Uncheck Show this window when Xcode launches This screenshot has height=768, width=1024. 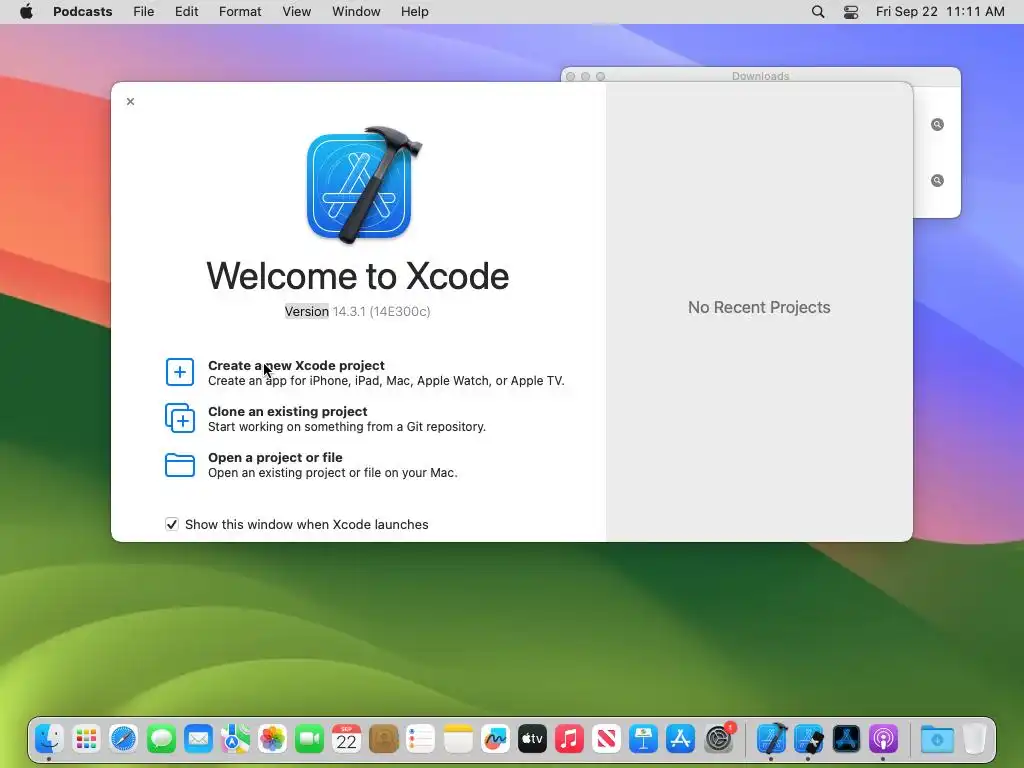172,524
